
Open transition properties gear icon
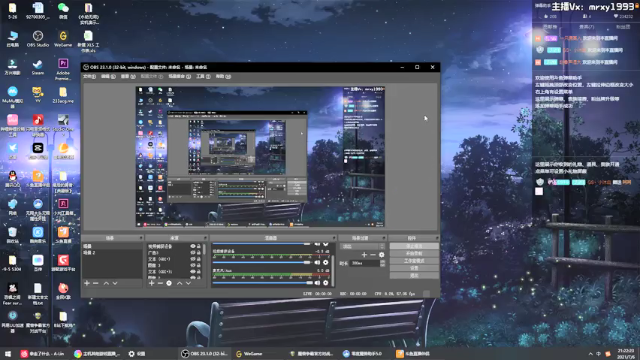382,255
